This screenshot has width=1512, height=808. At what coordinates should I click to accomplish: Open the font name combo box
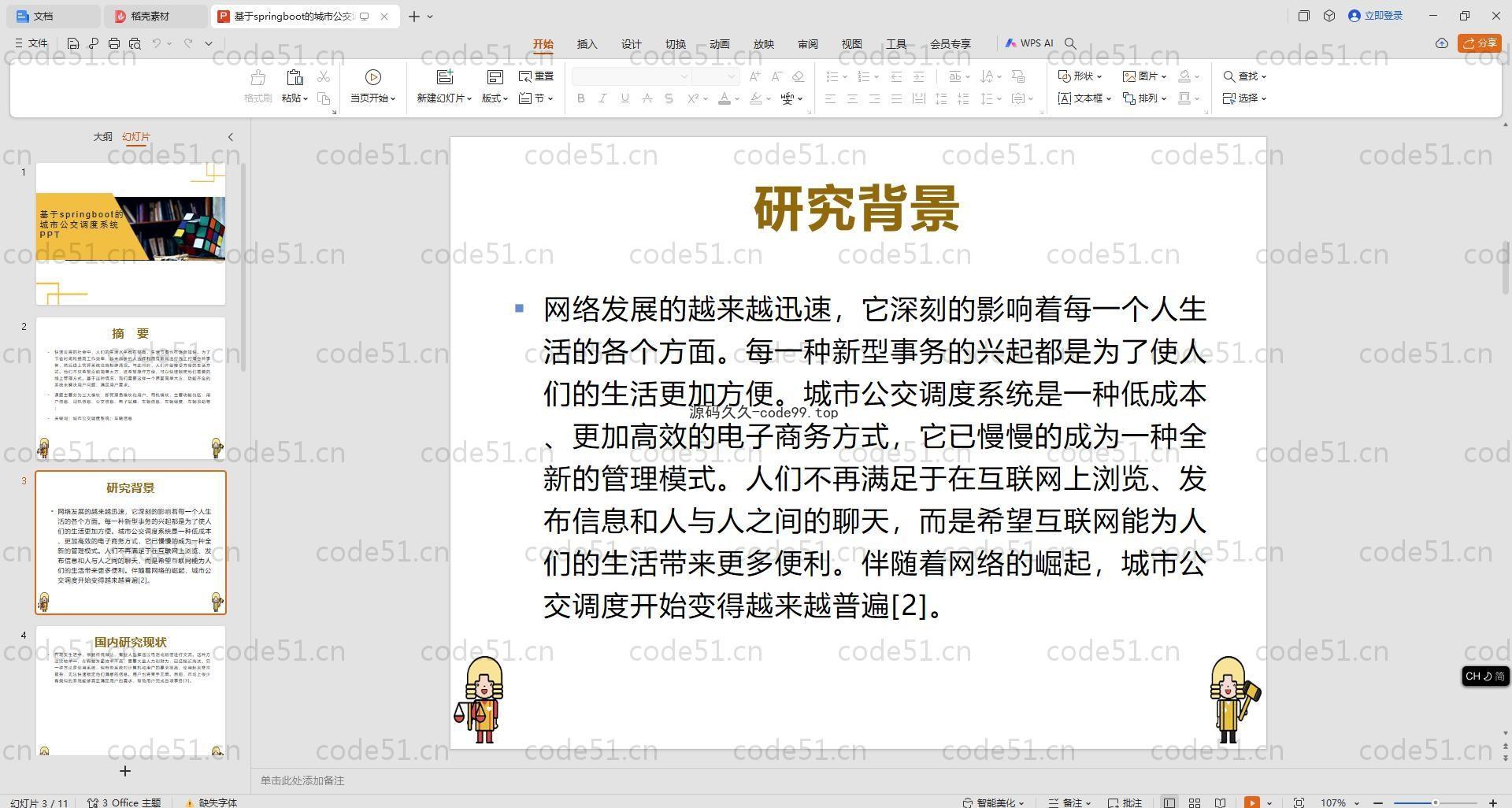pyautogui.click(x=632, y=76)
